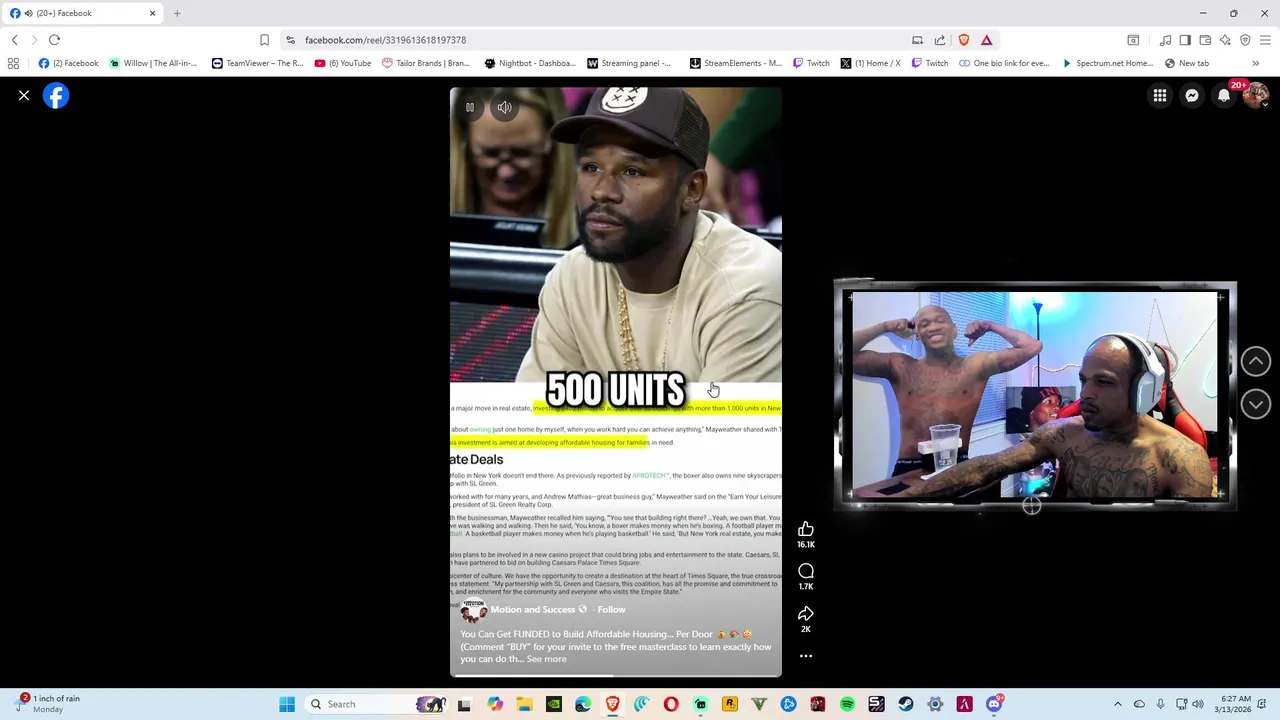Open Facebook notifications bell
Viewport: 1280px width, 720px height.
tap(1224, 96)
